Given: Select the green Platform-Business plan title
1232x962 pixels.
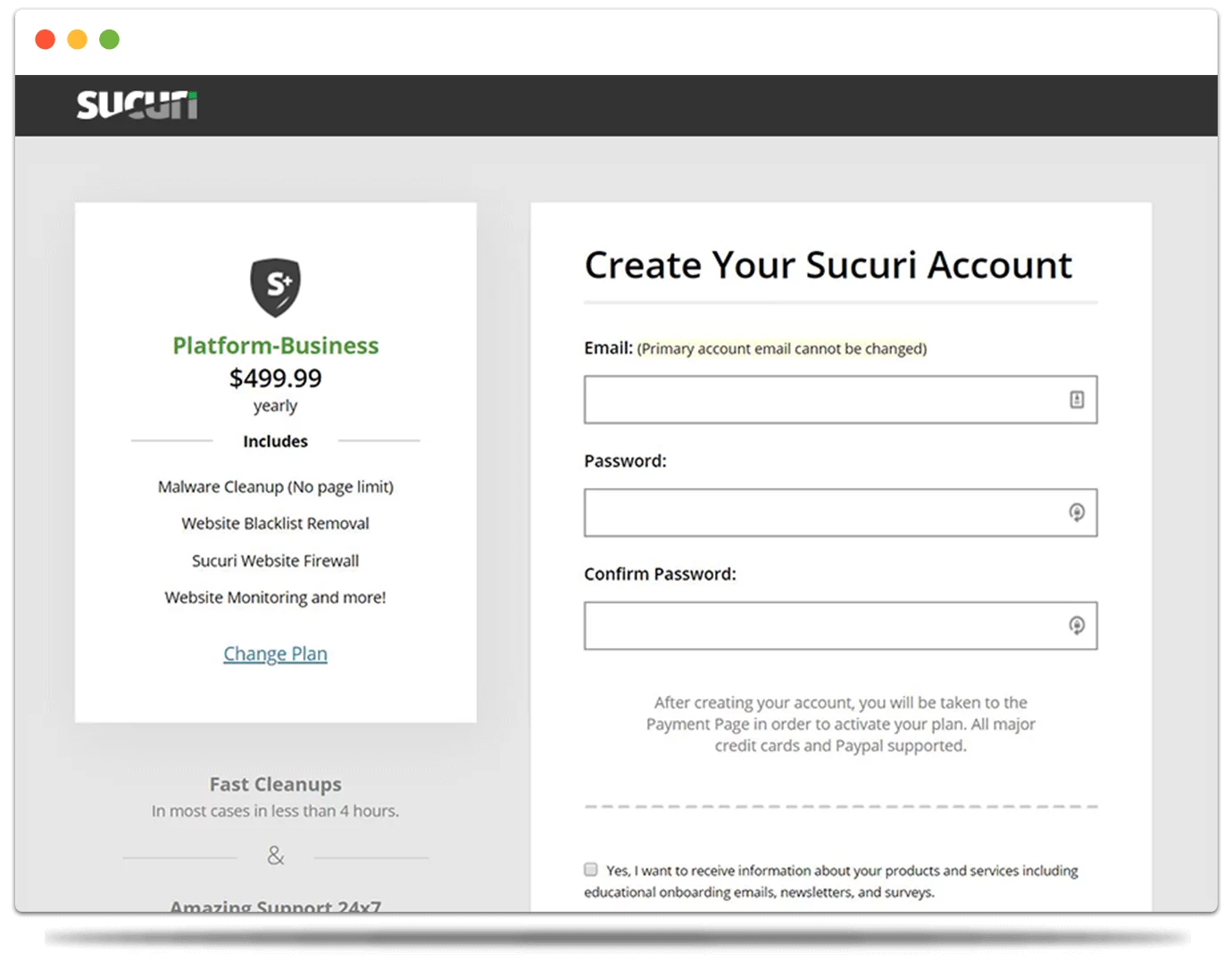Looking at the screenshot, I should [x=275, y=345].
